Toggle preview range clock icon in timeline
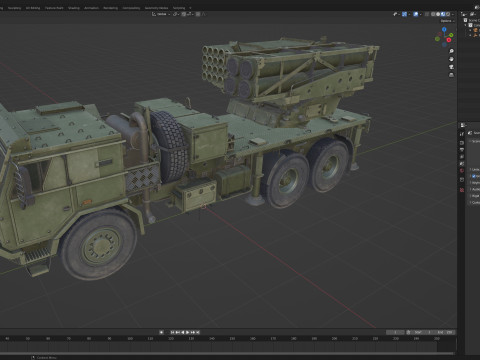Image resolution: width=480 pixels, height=360 pixels. pyautogui.click(x=408, y=332)
